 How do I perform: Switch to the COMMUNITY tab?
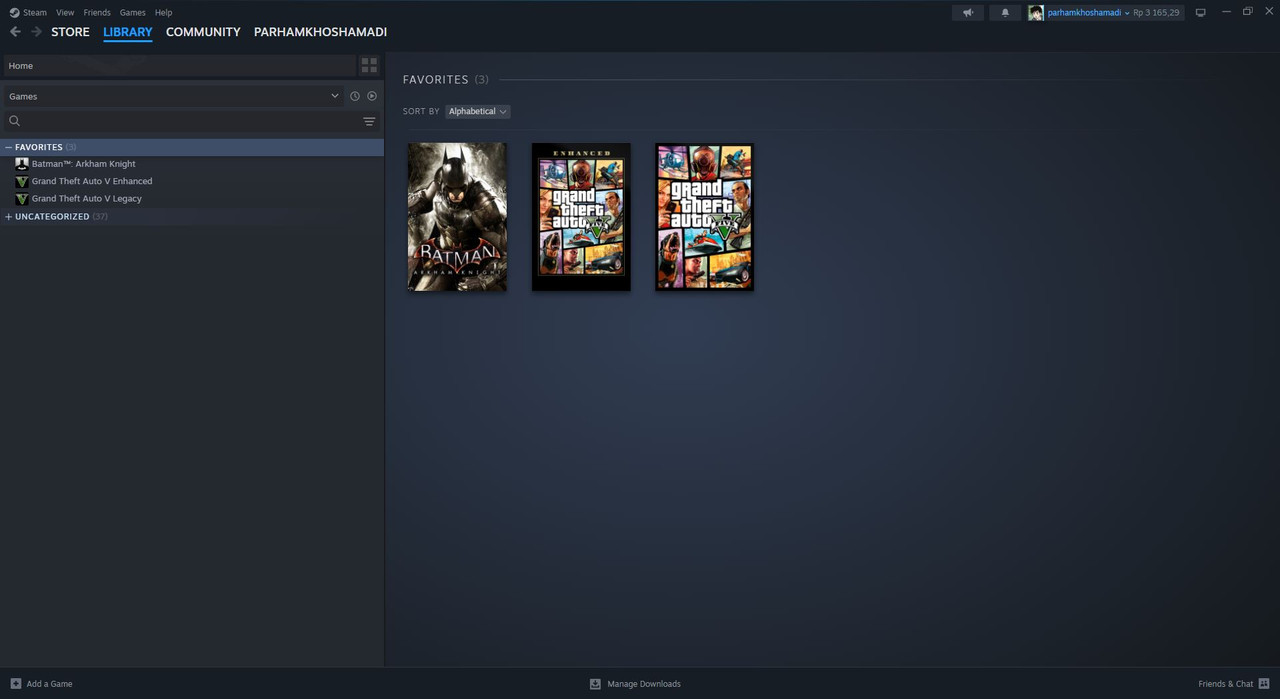[x=203, y=32]
